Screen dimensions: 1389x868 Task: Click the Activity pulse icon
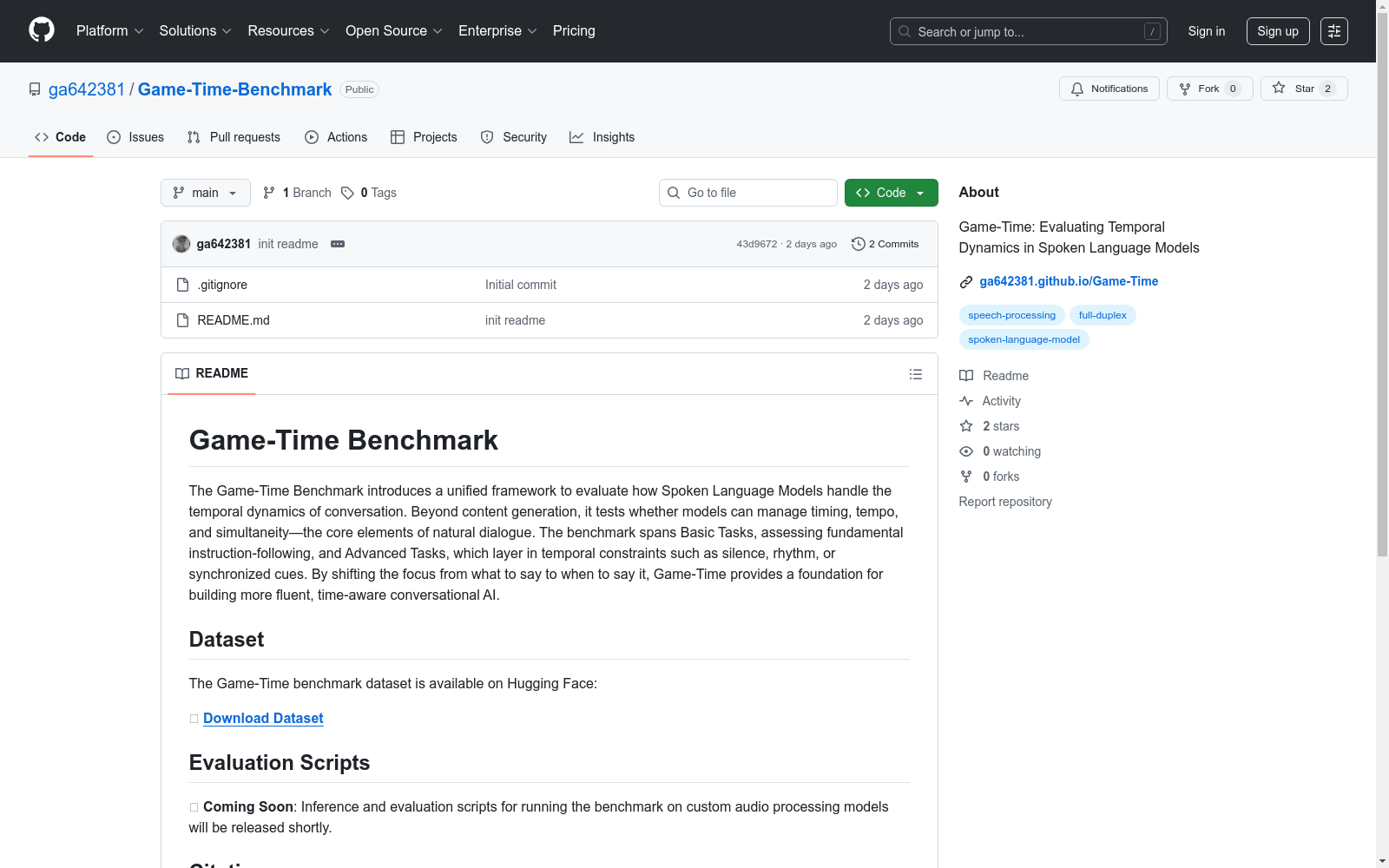point(966,401)
